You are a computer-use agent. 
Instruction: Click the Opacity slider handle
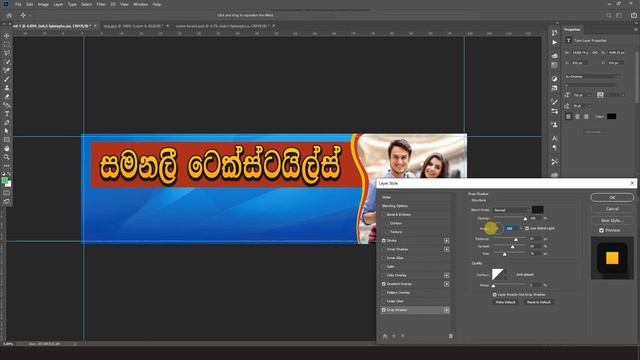525,219
